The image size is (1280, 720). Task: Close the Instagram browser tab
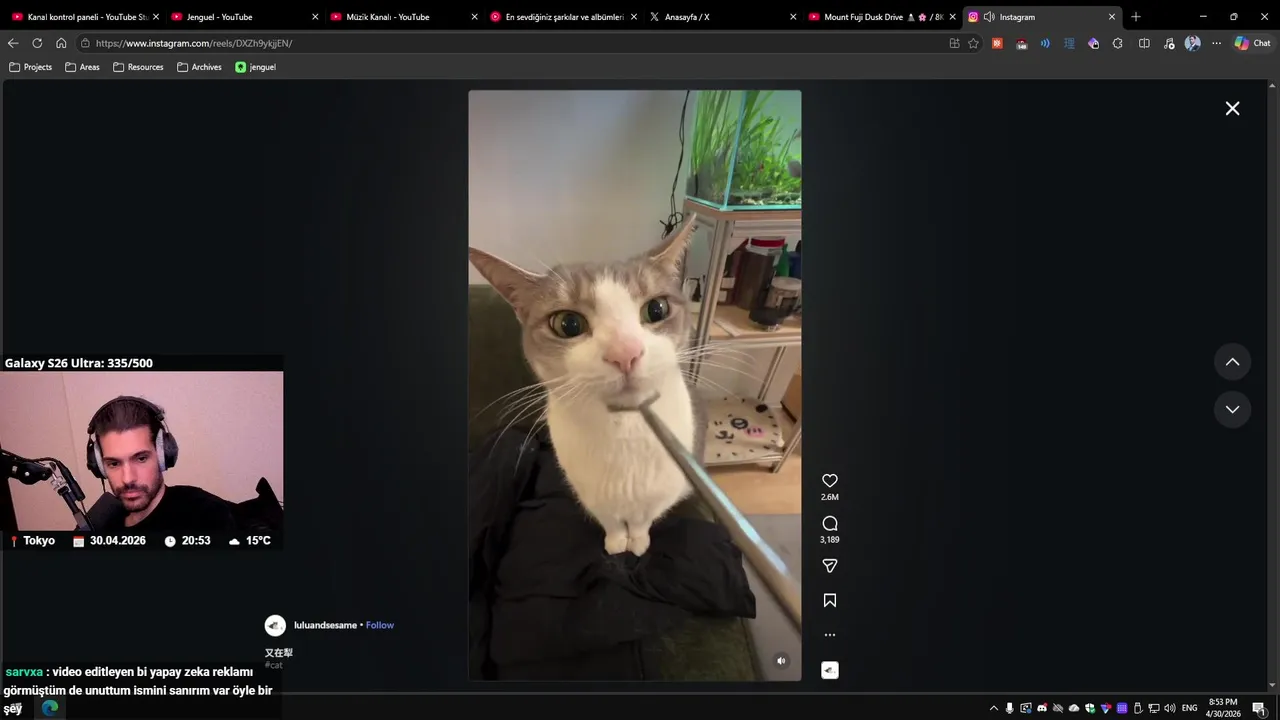1111,17
